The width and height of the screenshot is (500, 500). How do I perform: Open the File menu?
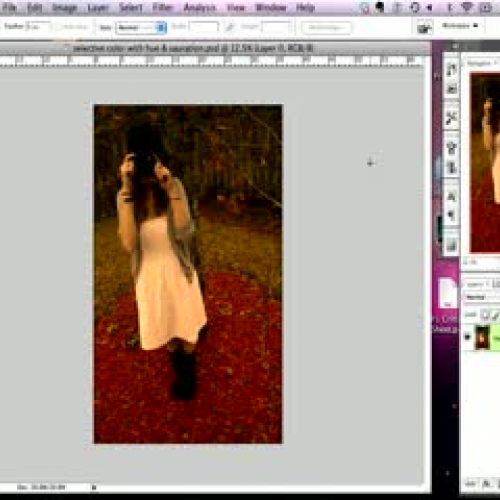[10, 7]
